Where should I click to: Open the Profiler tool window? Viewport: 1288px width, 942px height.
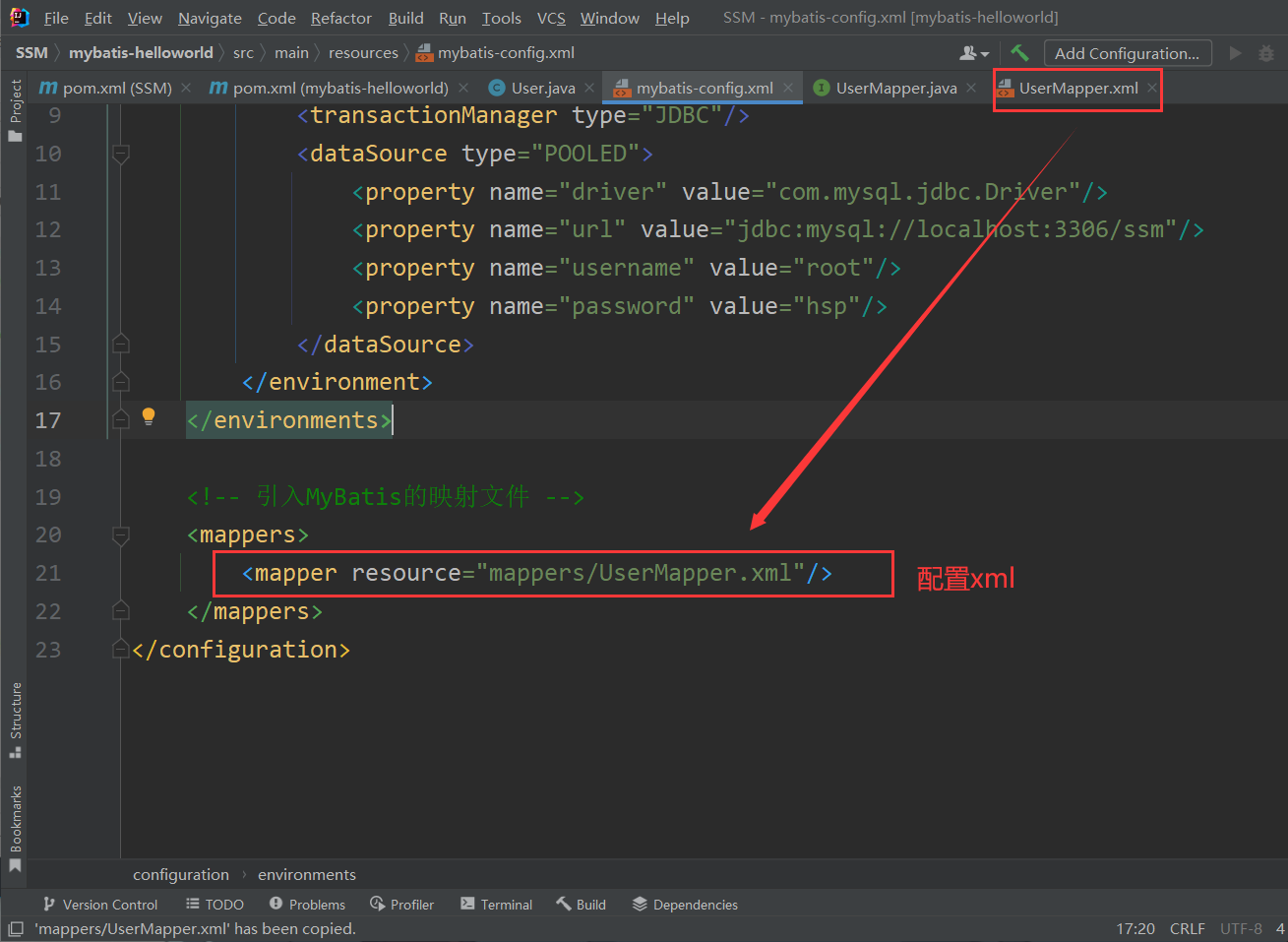[x=401, y=904]
